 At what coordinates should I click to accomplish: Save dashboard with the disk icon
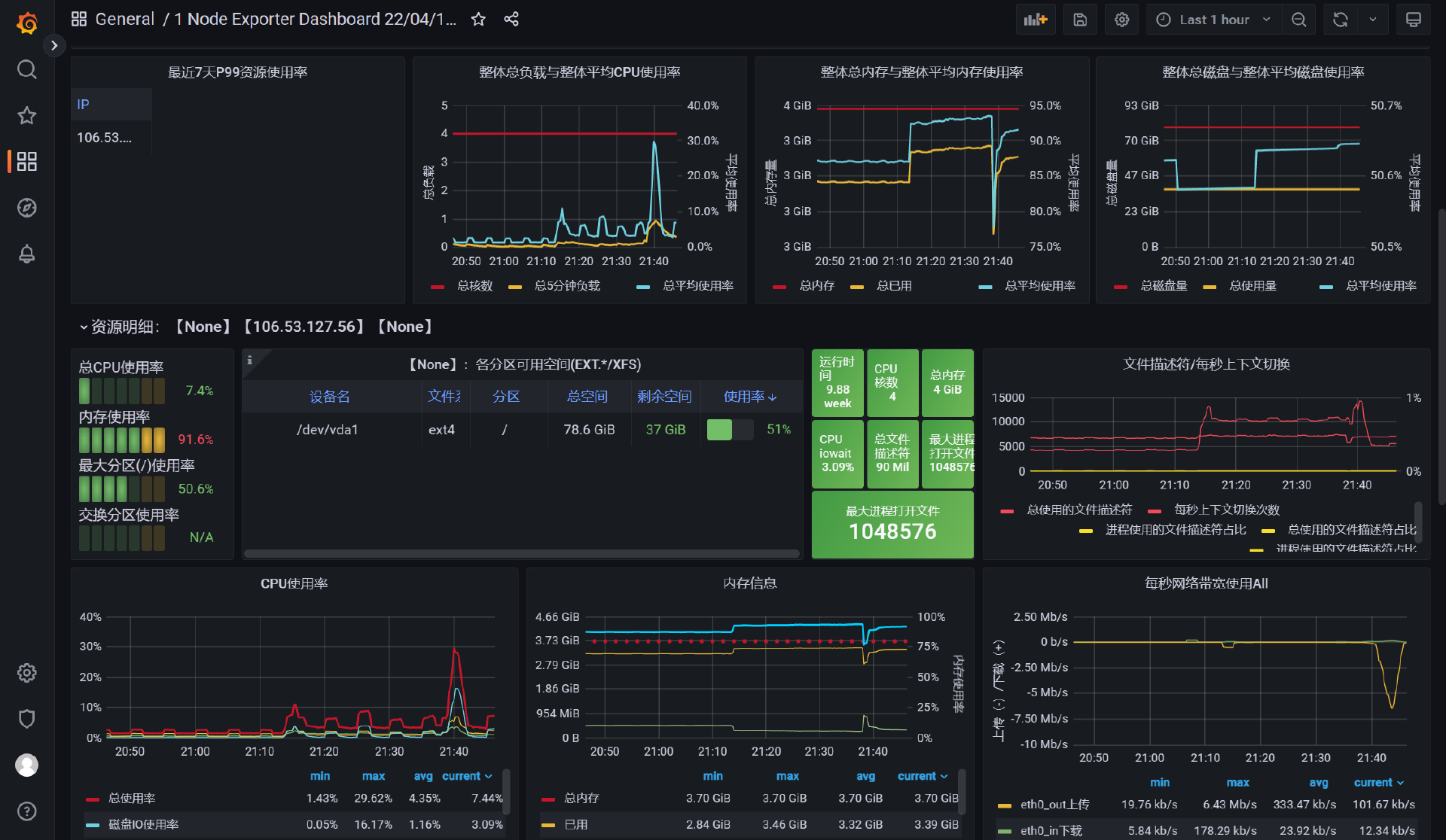tap(1079, 20)
